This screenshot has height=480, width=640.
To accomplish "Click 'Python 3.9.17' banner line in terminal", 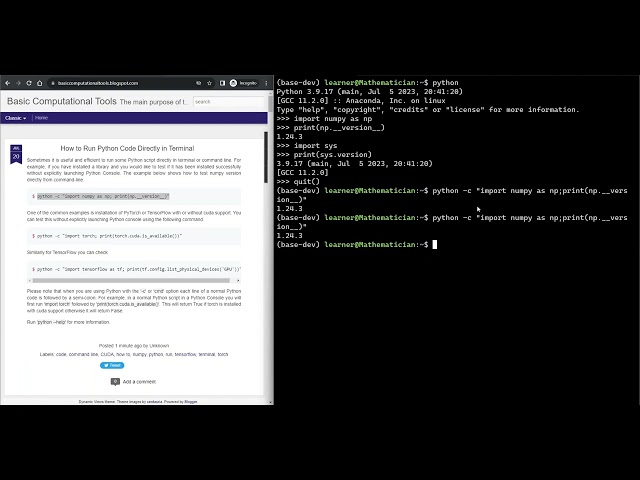I will [369, 92].
